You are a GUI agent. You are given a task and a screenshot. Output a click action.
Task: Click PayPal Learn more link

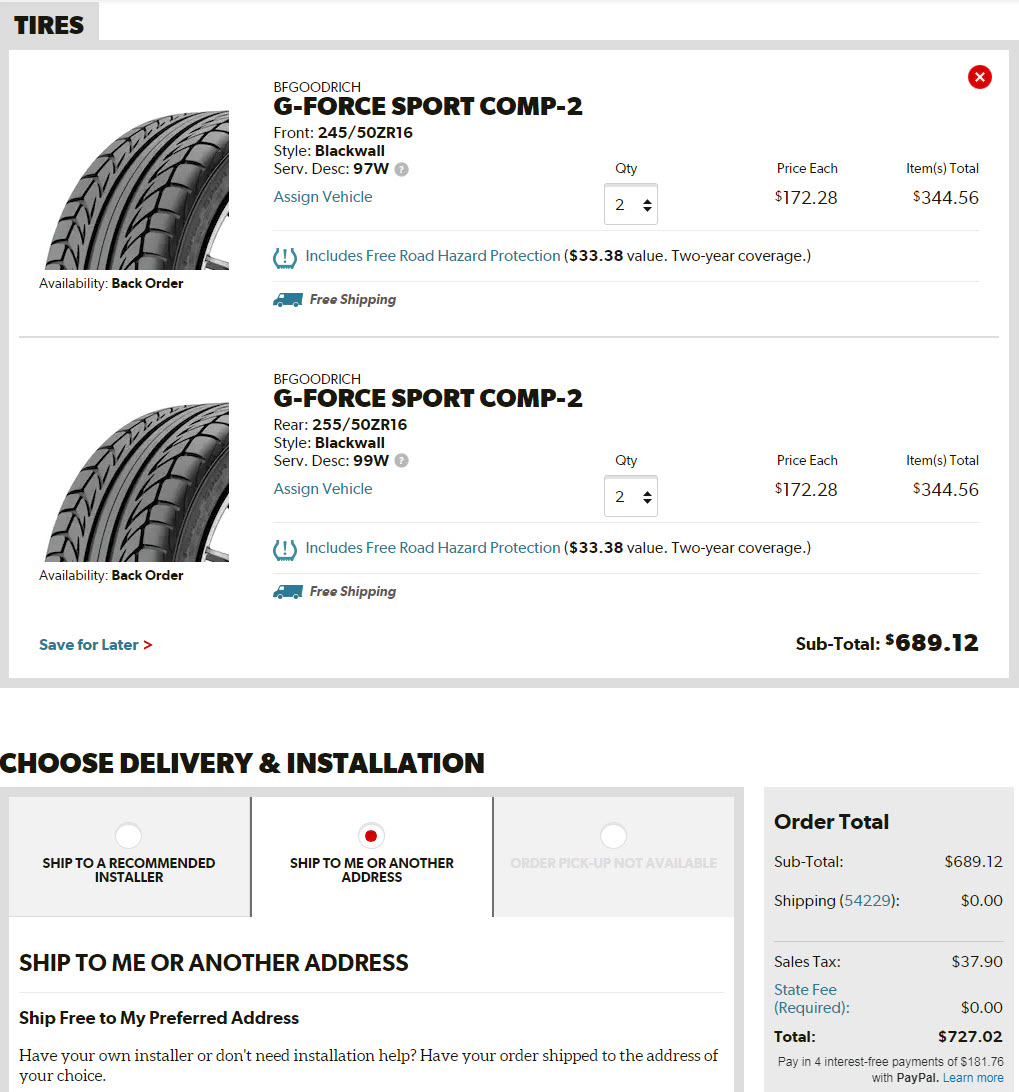click(x=973, y=1078)
